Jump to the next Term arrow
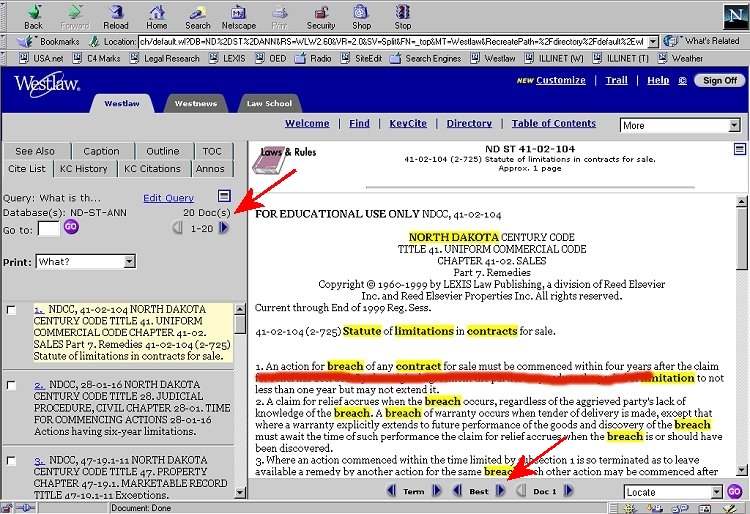Viewport: 750px width, 514px height. (x=436, y=491)
